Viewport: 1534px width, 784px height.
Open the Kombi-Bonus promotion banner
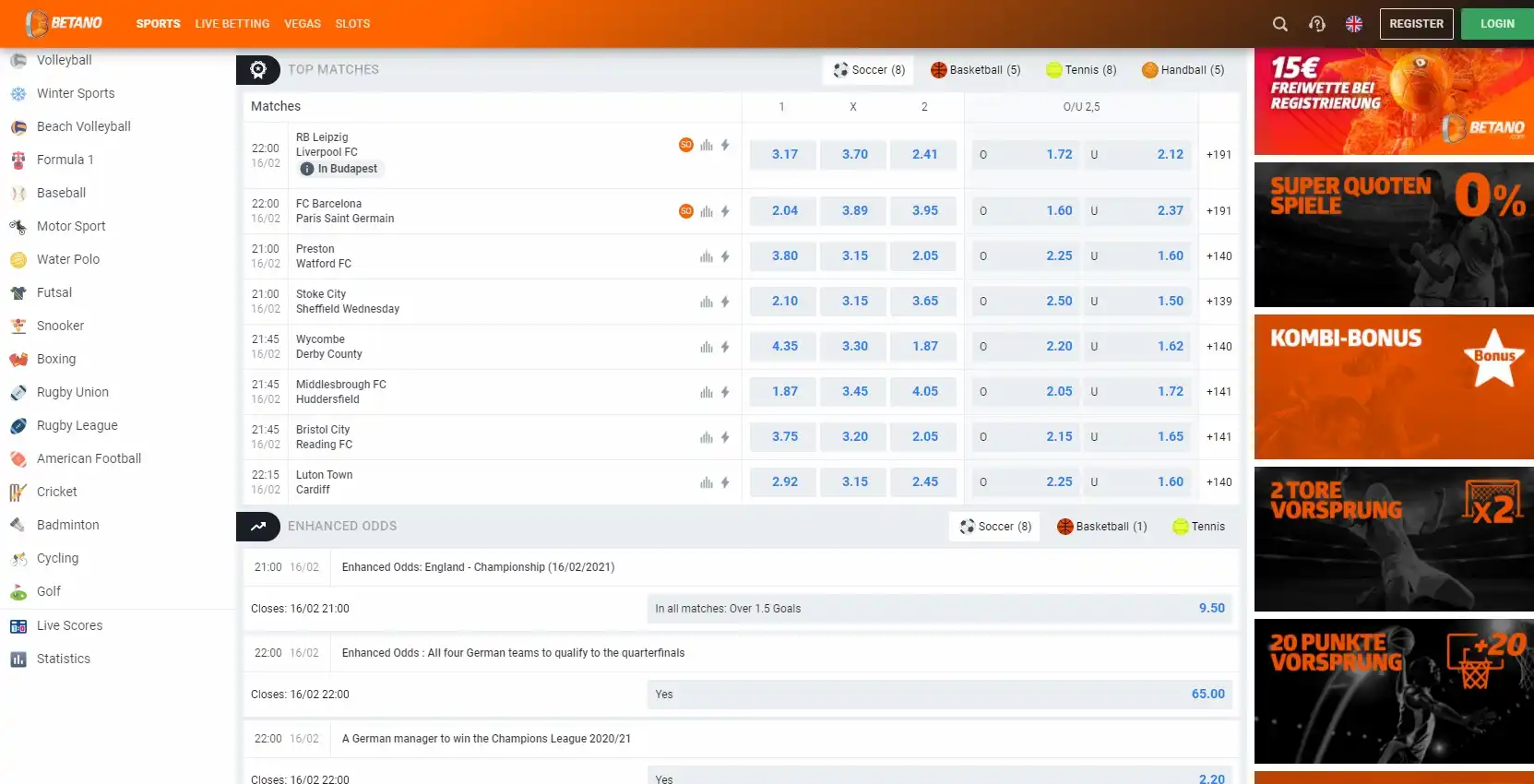coord(1394,387)
